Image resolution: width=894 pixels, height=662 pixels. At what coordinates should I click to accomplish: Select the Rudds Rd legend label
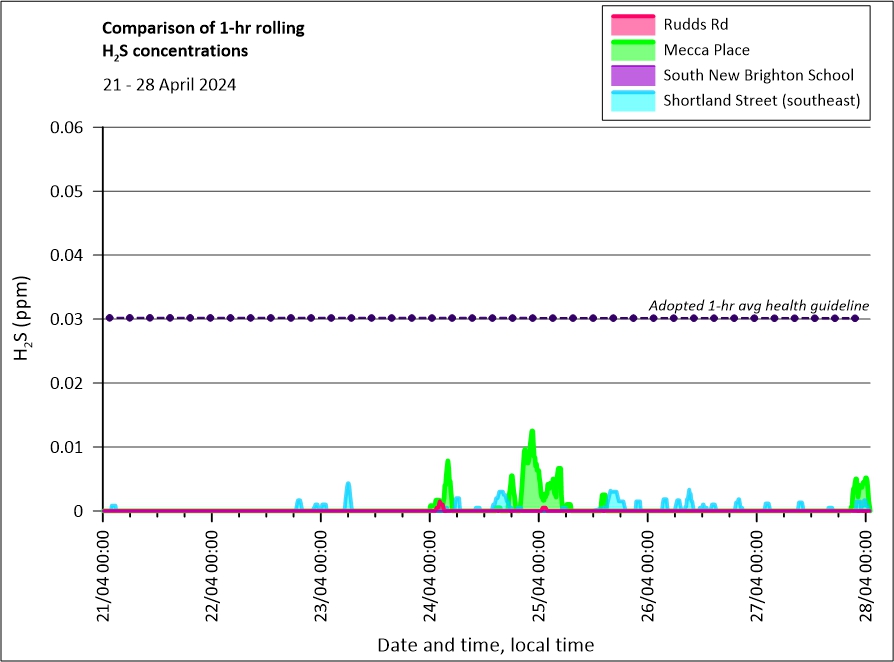(x=697, y=23)
